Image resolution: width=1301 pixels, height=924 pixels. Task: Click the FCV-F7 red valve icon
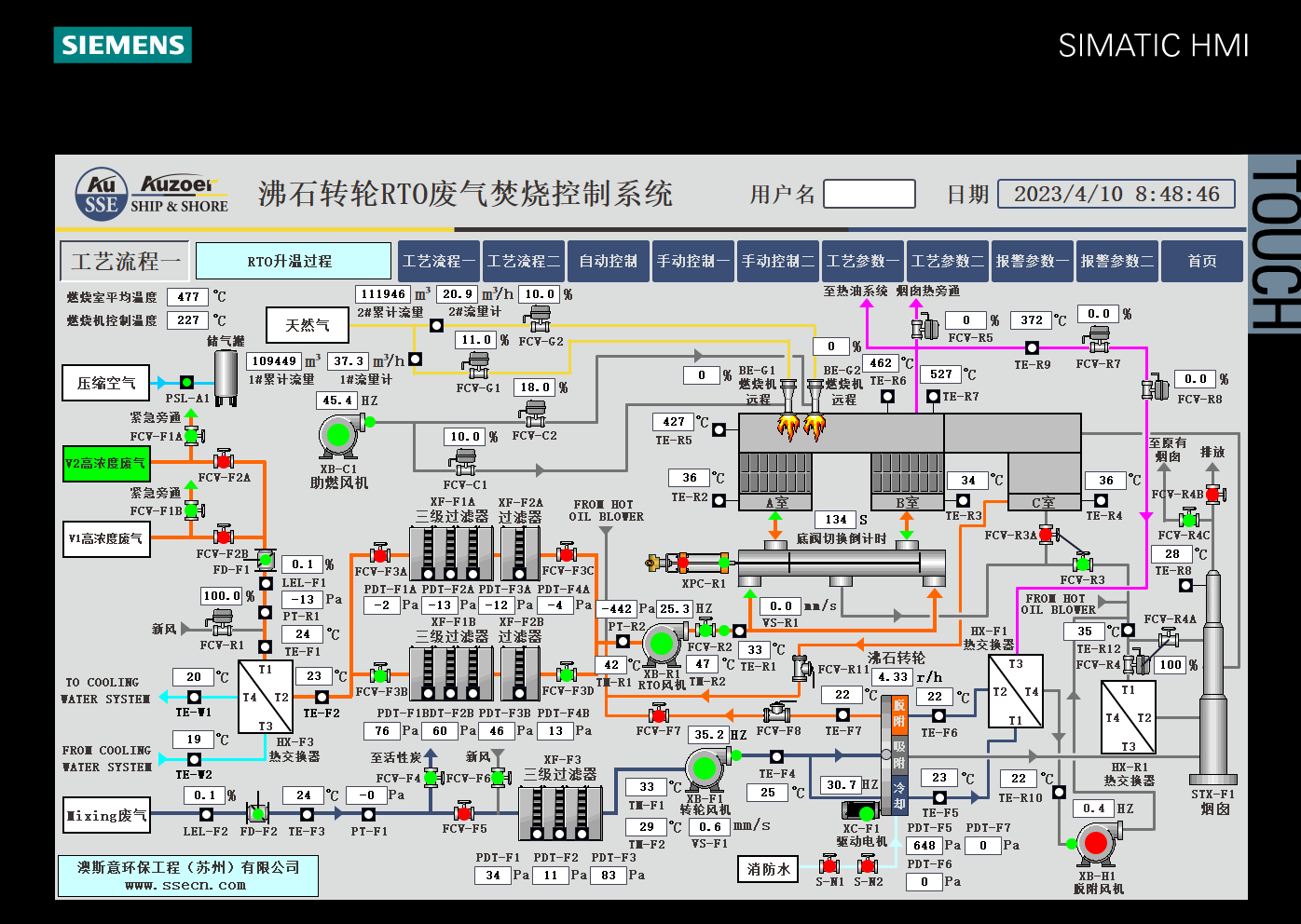click(660, 714)
